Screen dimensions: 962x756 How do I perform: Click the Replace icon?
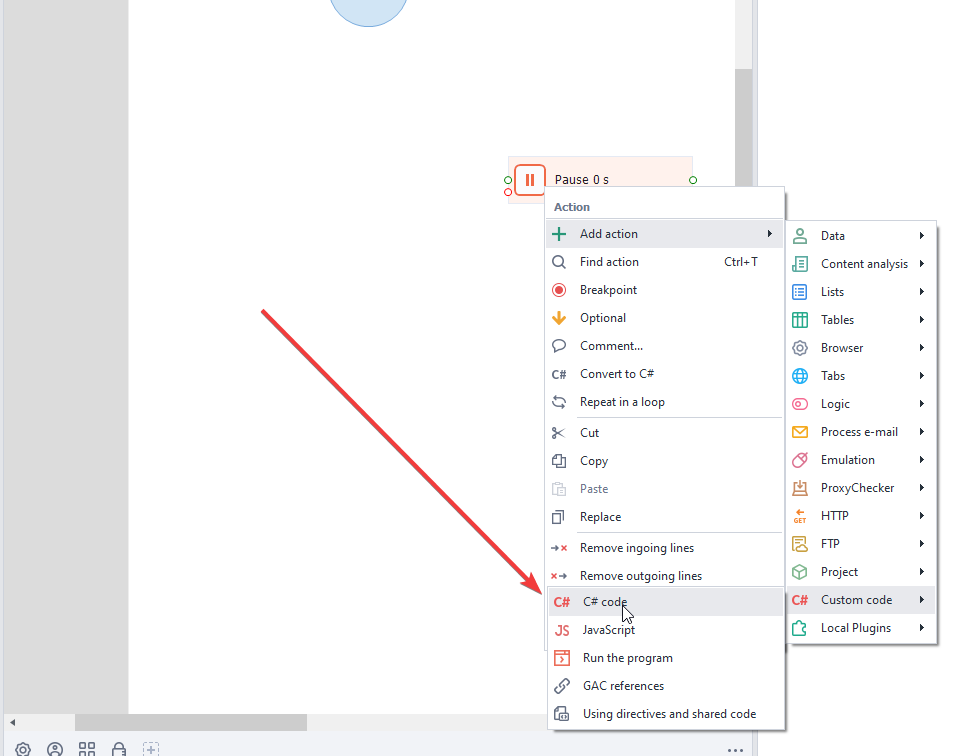[x=558, y=517]
